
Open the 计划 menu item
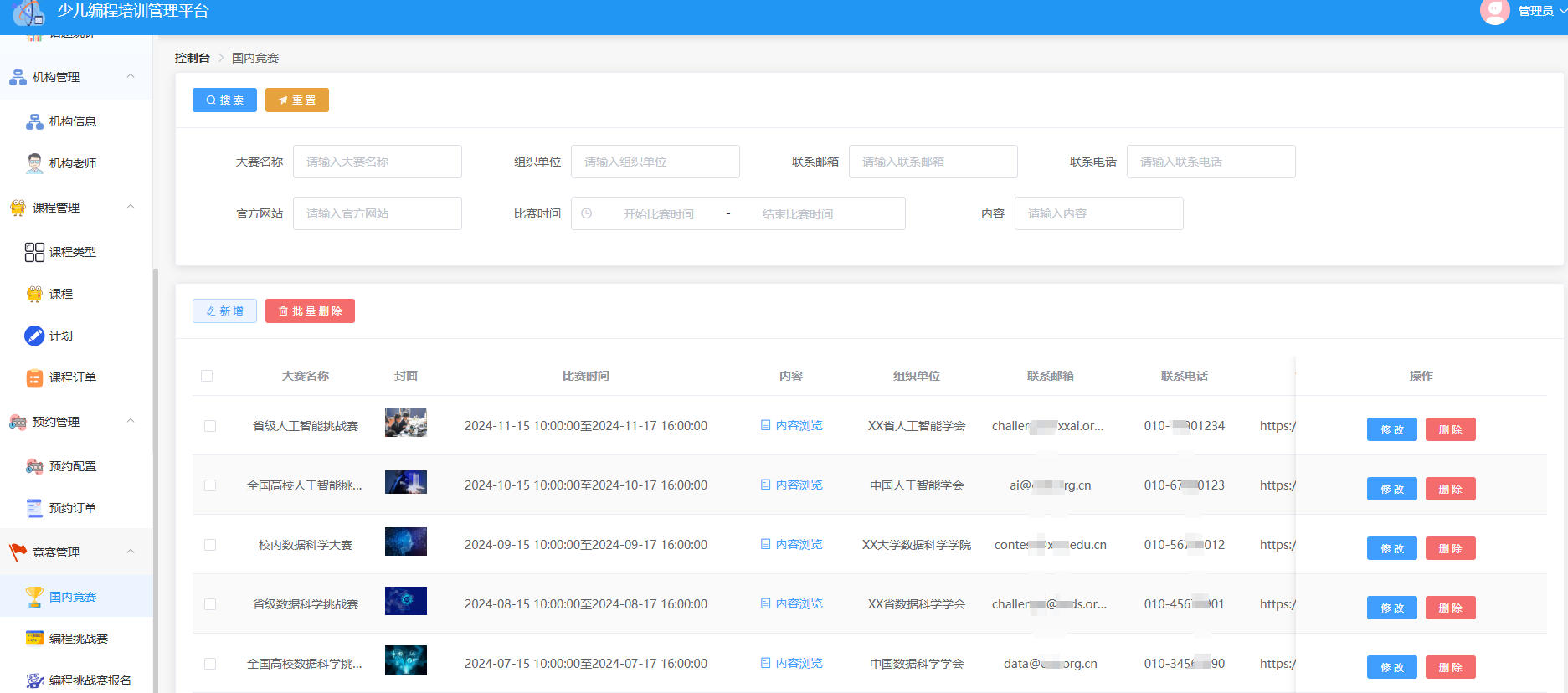click(76, 336)
